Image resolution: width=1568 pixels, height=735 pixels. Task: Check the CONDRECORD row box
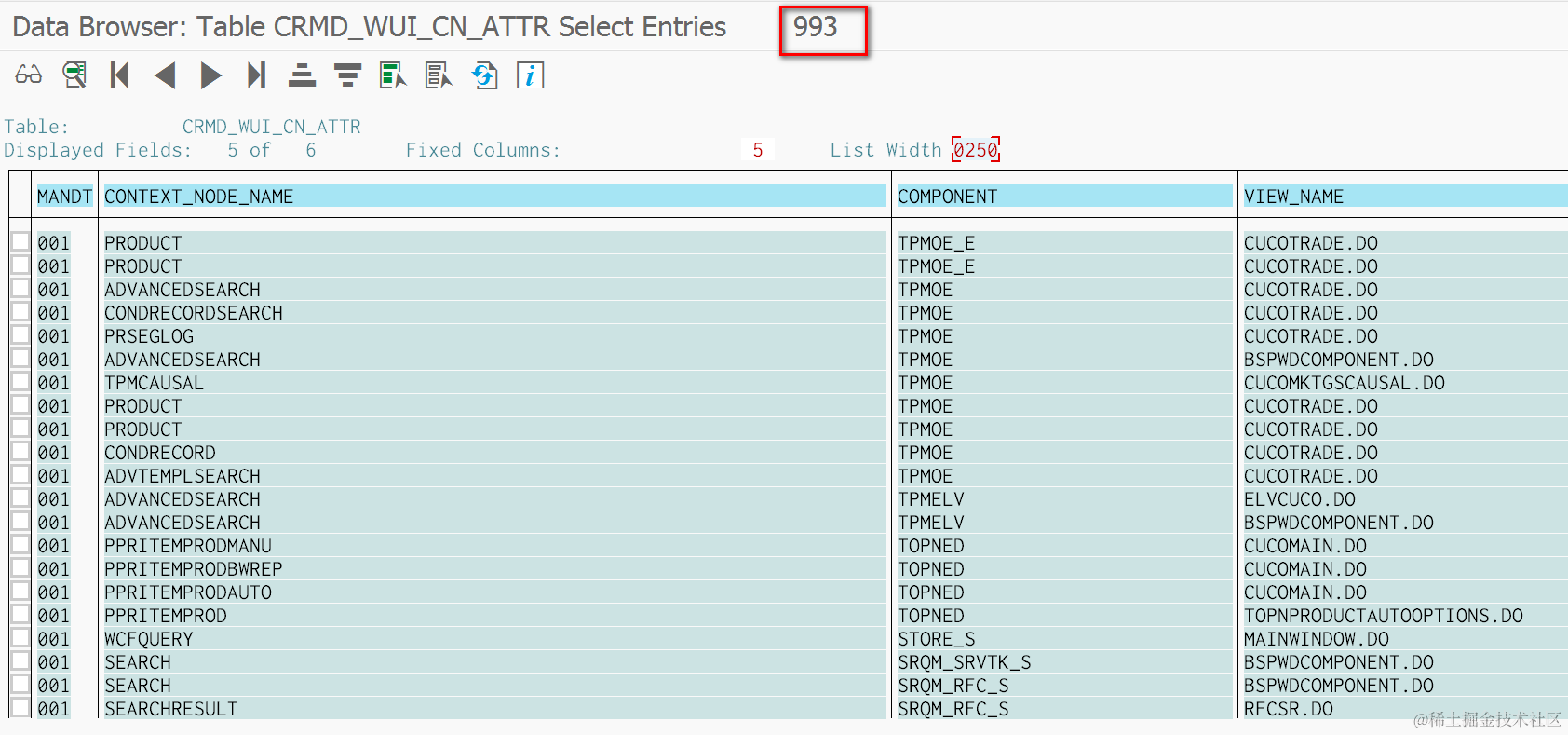tap(20, 451)
